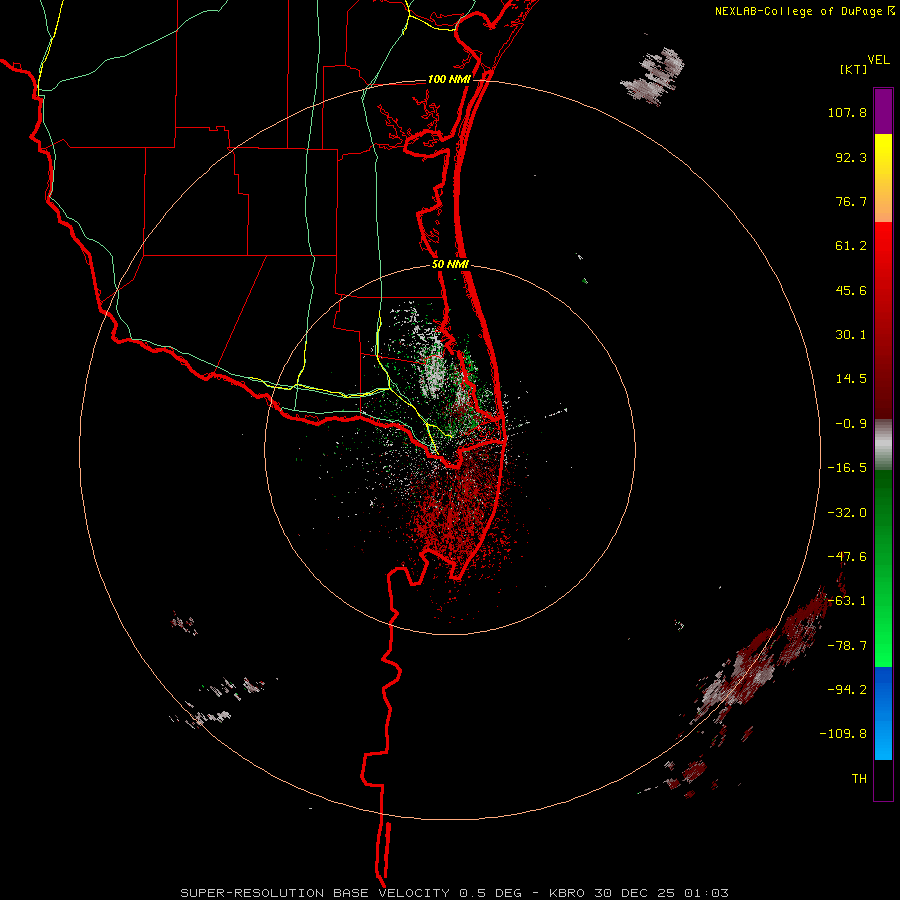Click the 61.2 velocity scale value
The width and height of the screenshot is (900, 900).
point(851,246)
